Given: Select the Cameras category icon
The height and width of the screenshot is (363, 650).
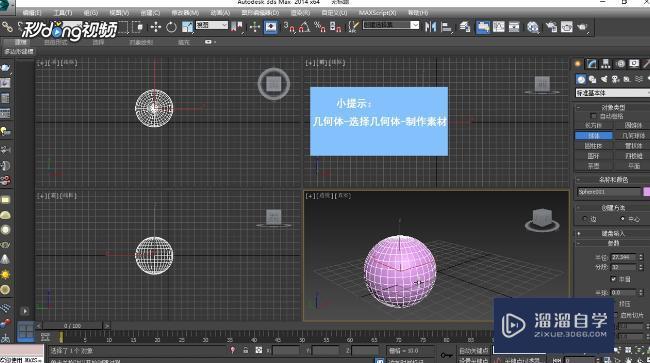Looking at the screenshot, I should point(616,79).
